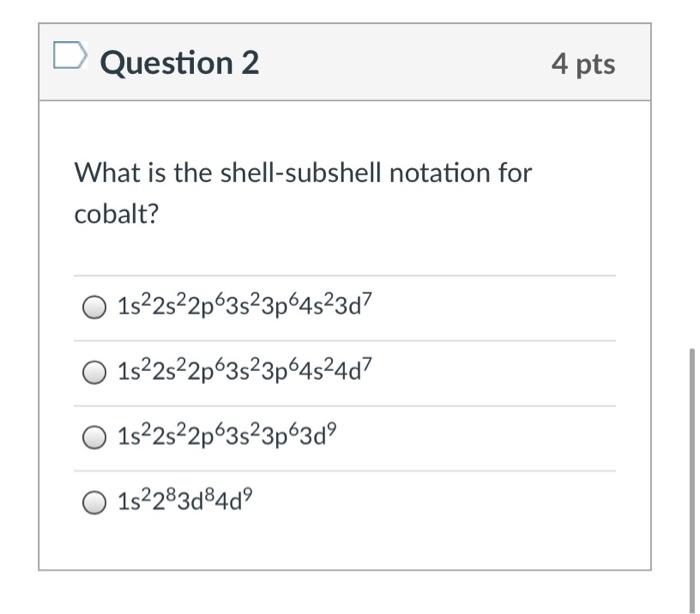Click the Question 2 heading

180,63
